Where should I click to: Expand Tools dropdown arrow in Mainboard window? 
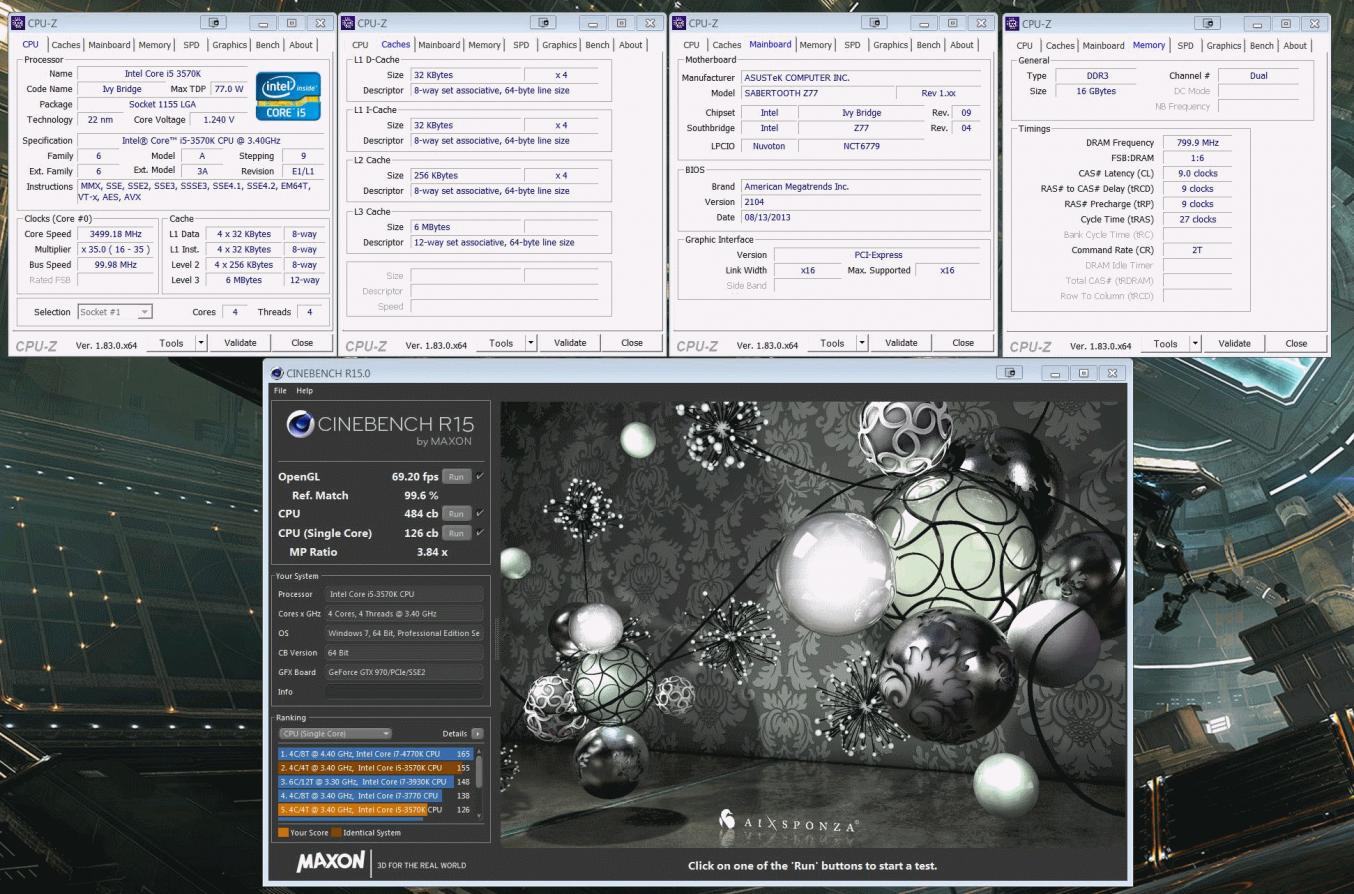(x=862, y=342)
